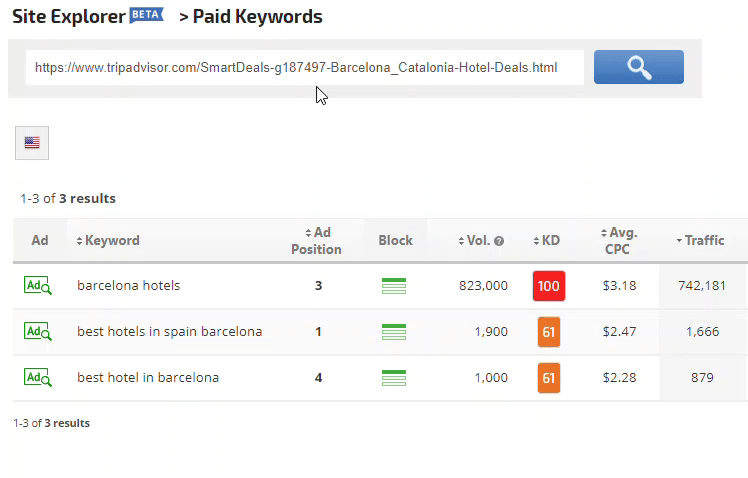This screenshot has height=478, width=748.
Task: Open the barcelona hotels keyword link
Action: tap(128, 286)
